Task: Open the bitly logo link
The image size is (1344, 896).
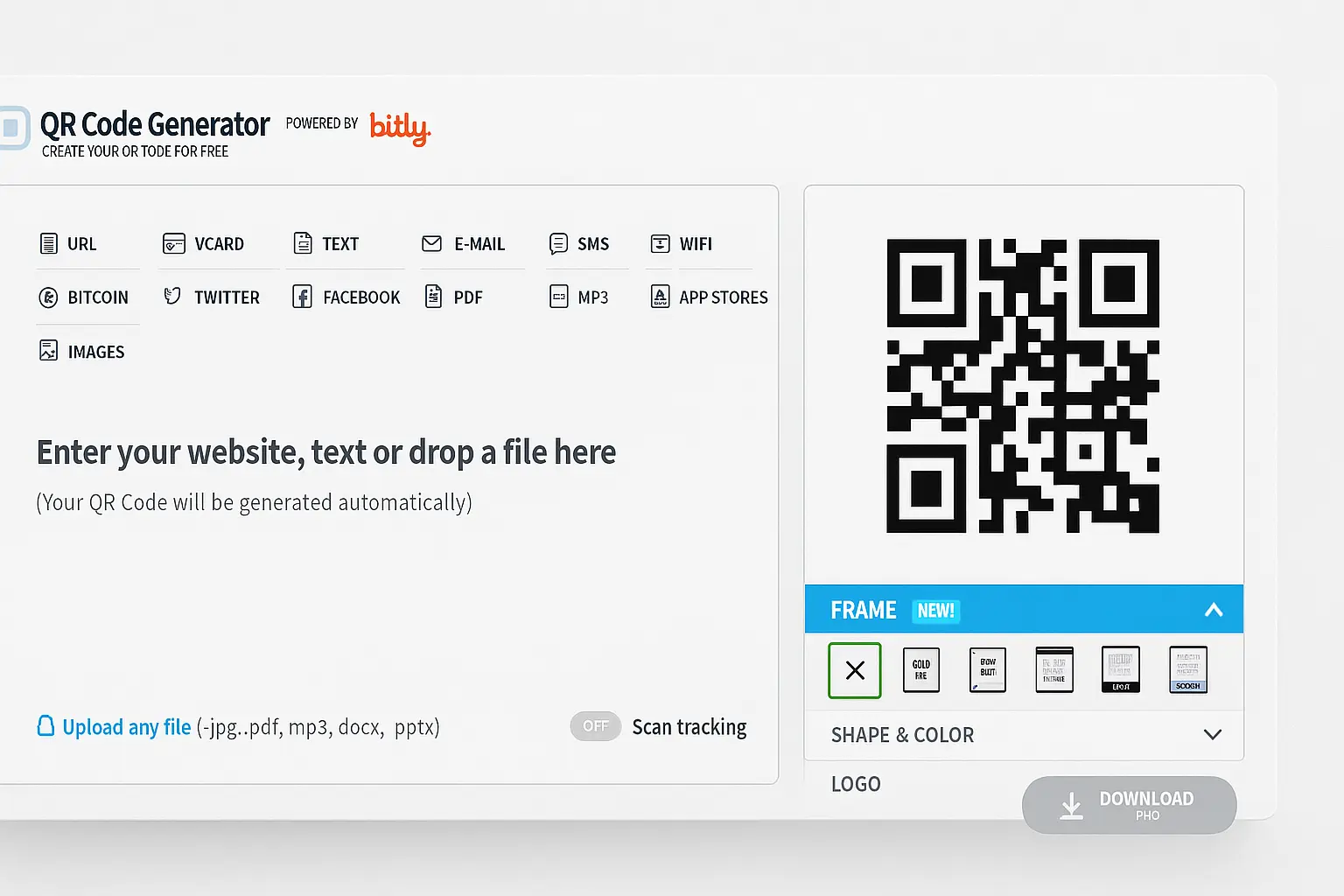Action: tap(401, 128)
